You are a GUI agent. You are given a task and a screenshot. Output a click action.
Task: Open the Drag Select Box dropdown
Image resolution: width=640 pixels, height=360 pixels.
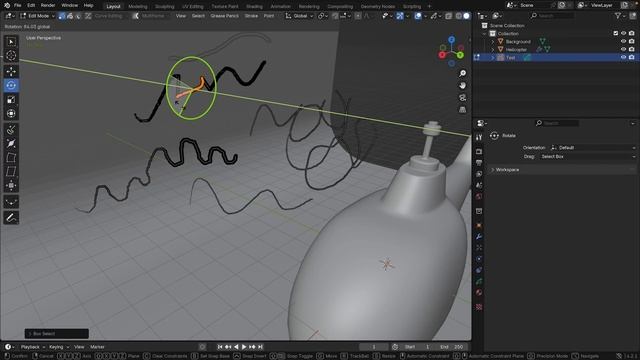pos(587,157)
